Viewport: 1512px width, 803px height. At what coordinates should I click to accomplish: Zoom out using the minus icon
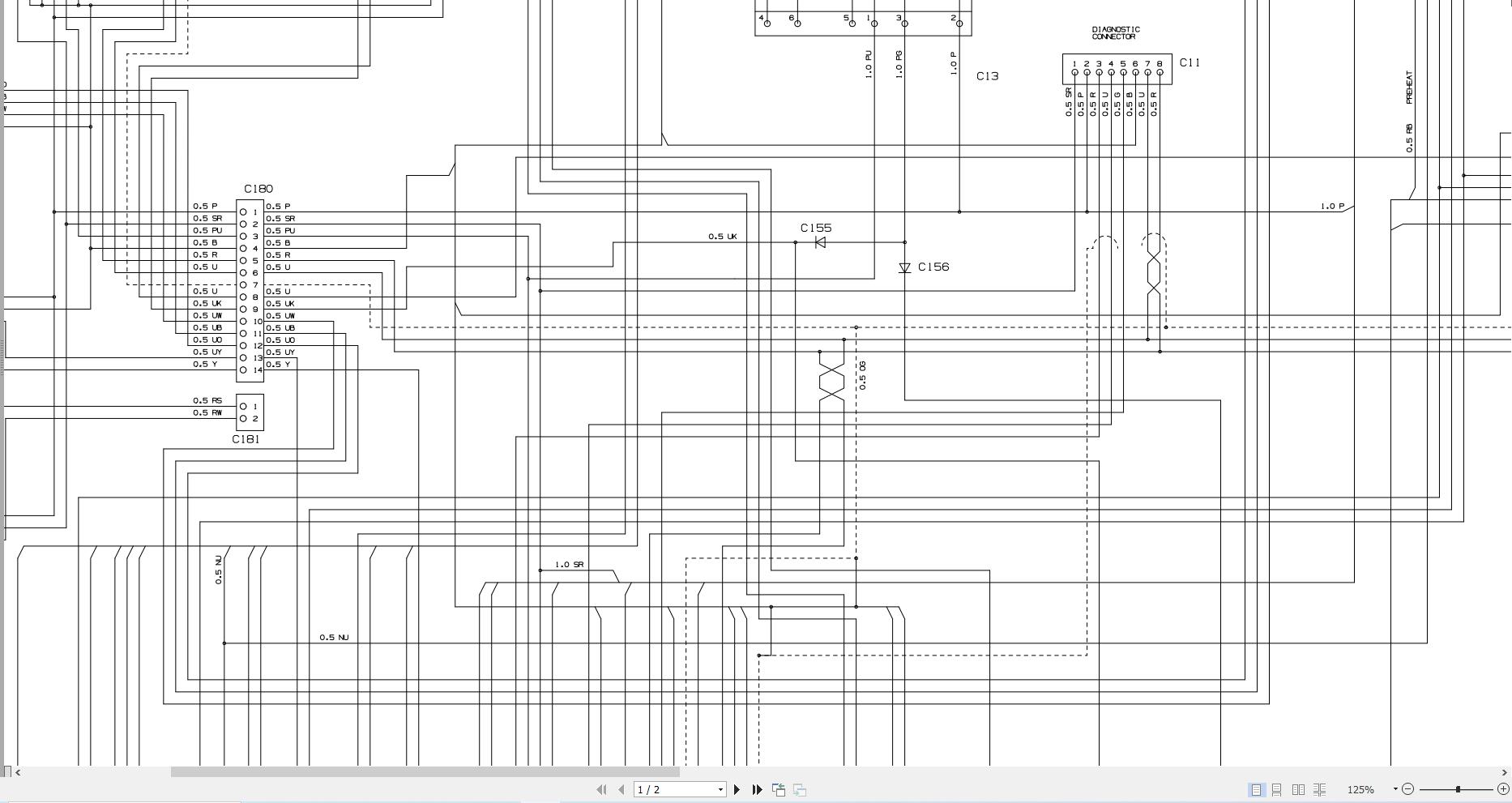(1407, 789)
